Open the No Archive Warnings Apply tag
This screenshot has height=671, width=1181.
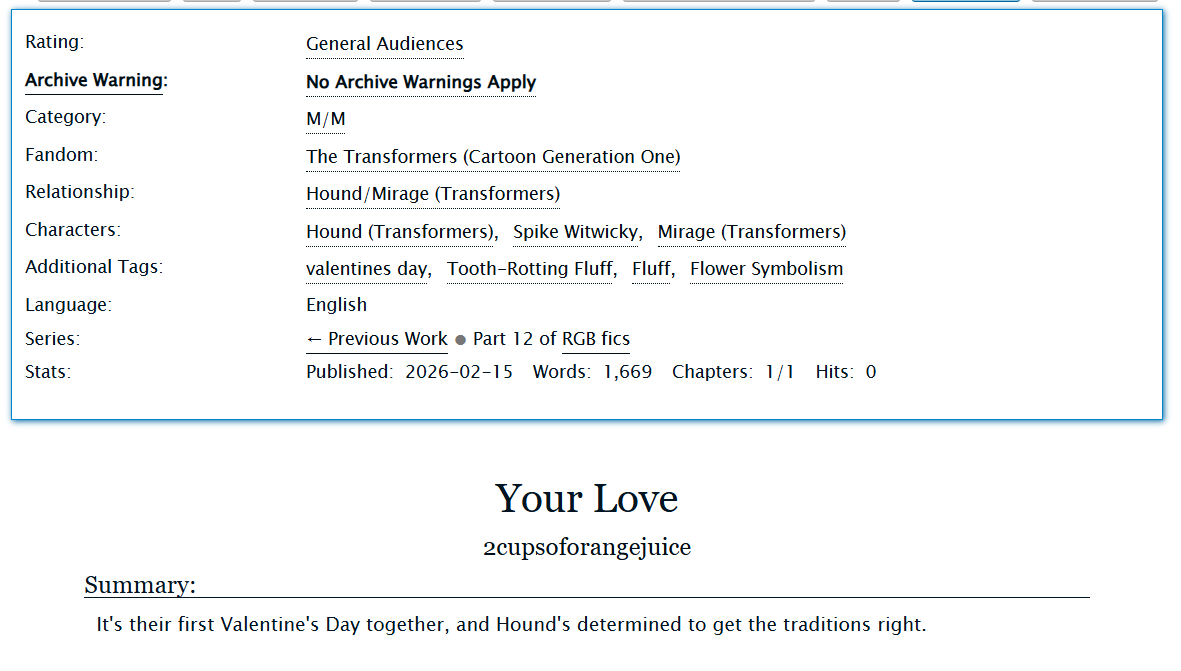tap(420, 82)
